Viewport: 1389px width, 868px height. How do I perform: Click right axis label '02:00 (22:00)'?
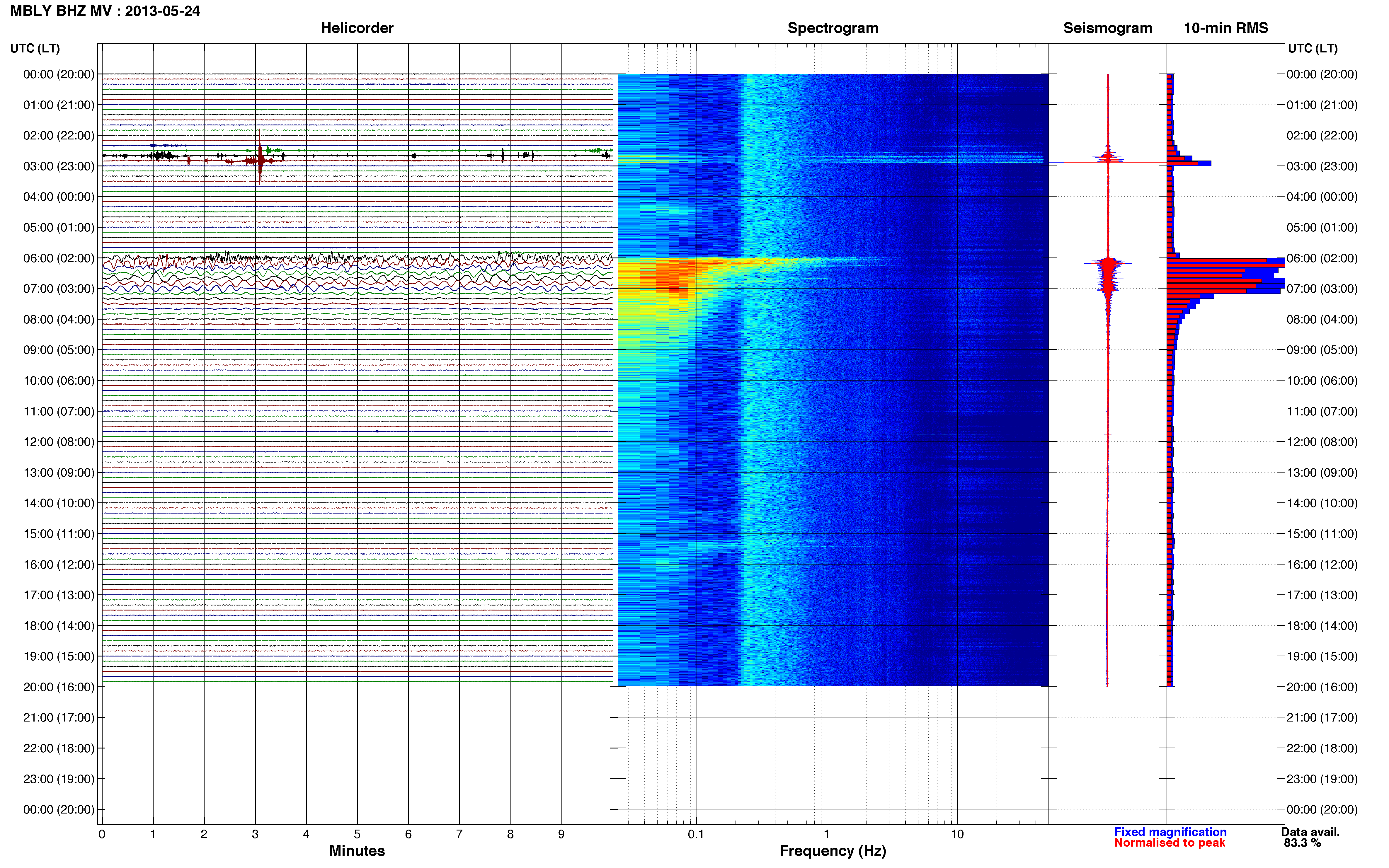pyautogui.click(x=1322, y=135)
